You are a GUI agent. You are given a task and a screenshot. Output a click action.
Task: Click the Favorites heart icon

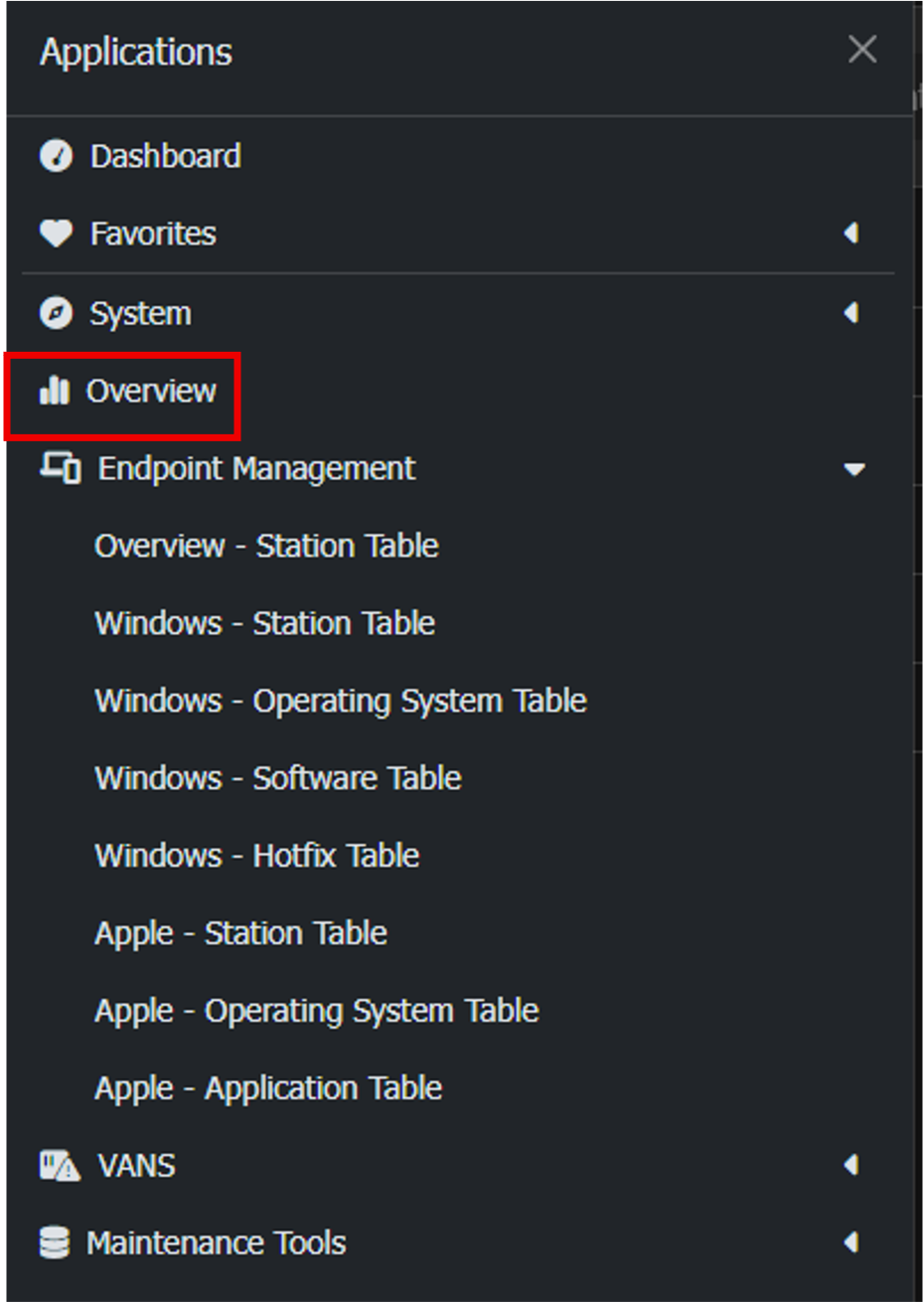[x=56, y=234]
